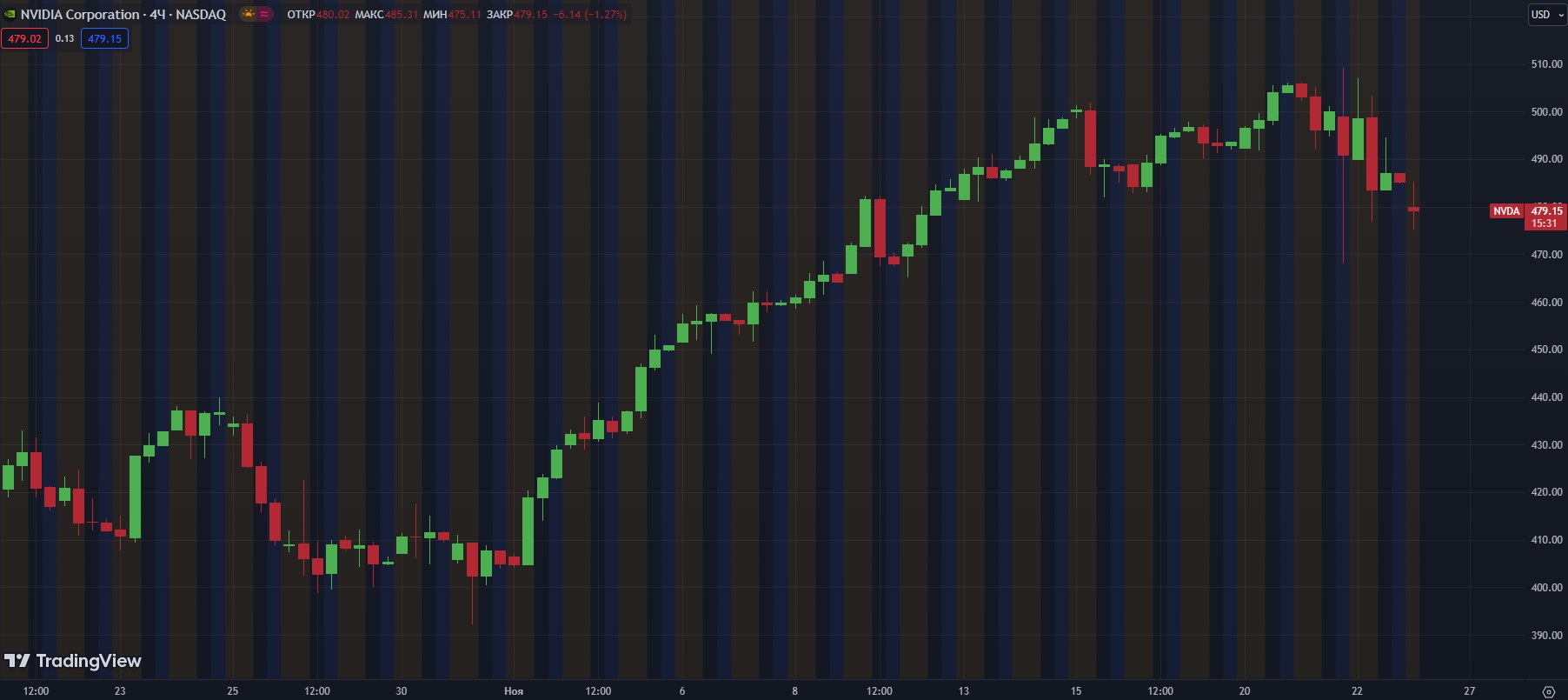Click the МАКС 485.31 high value
Screen dimensions: 1568x700
coord(386,14)
